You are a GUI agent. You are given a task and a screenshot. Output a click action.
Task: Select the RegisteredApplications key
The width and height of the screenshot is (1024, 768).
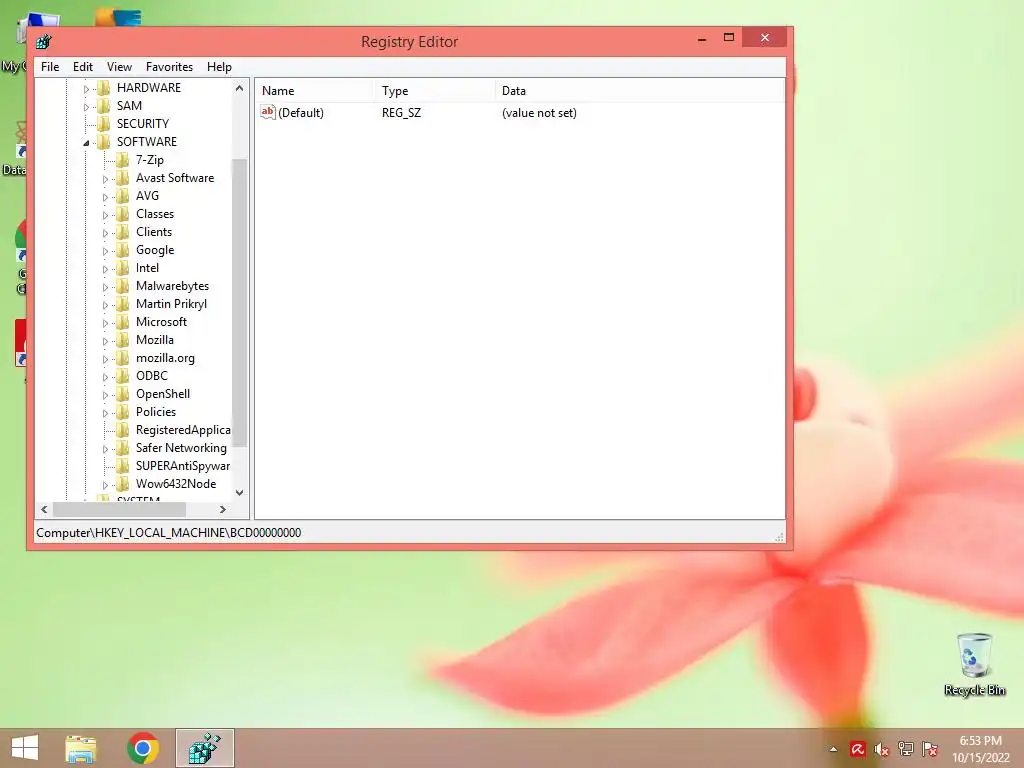(183, 430)
